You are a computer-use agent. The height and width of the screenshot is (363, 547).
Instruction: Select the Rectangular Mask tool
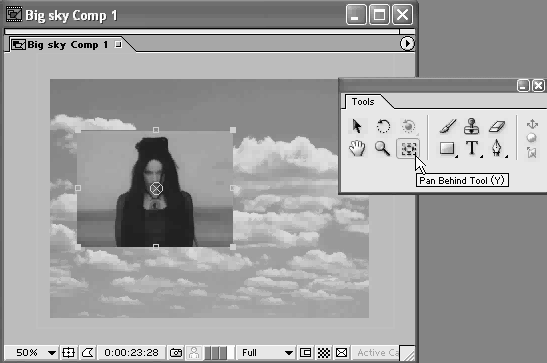(x=447, y=148)
